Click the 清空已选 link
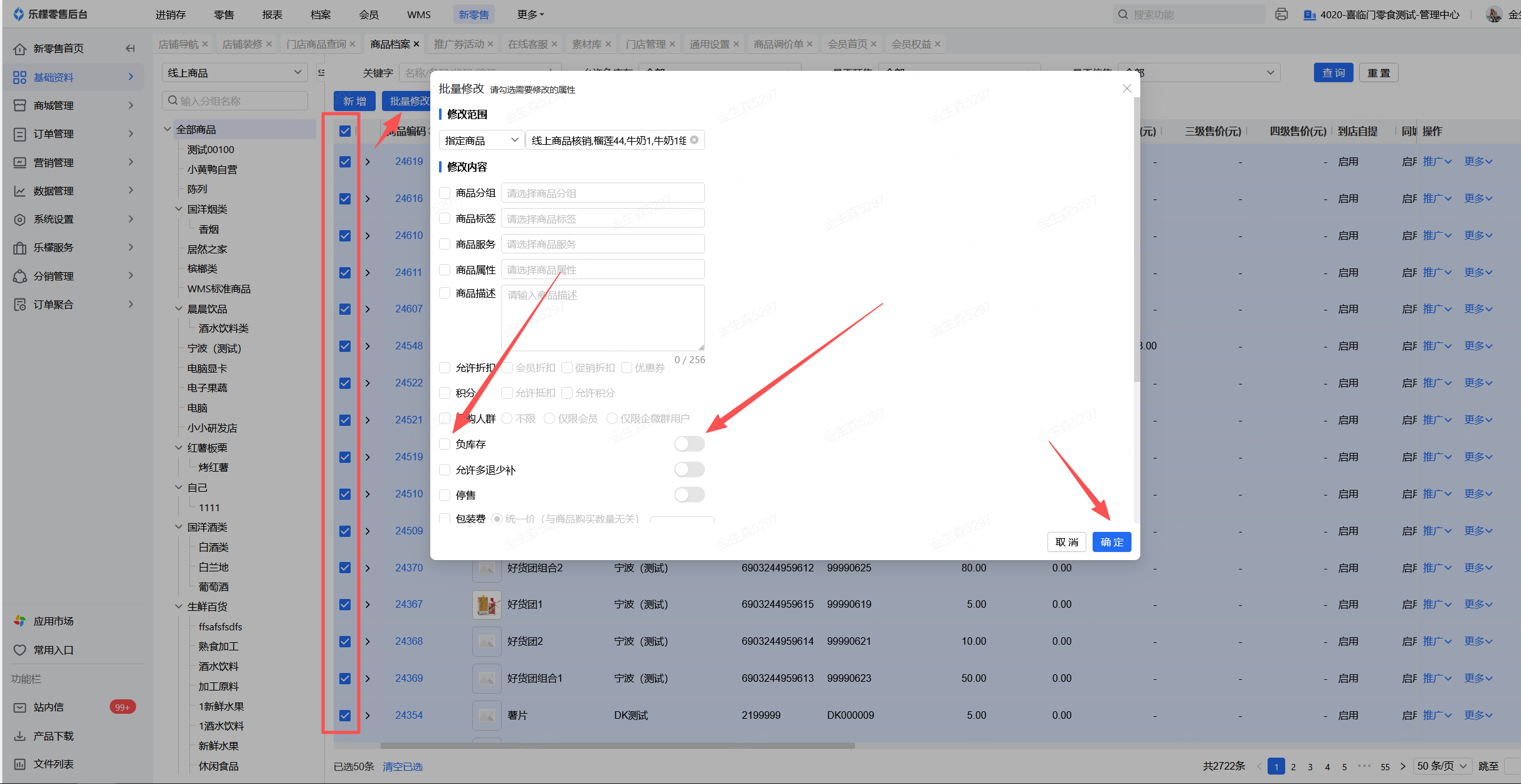This screenshot has width=1521, height=784. pos(402,766)
